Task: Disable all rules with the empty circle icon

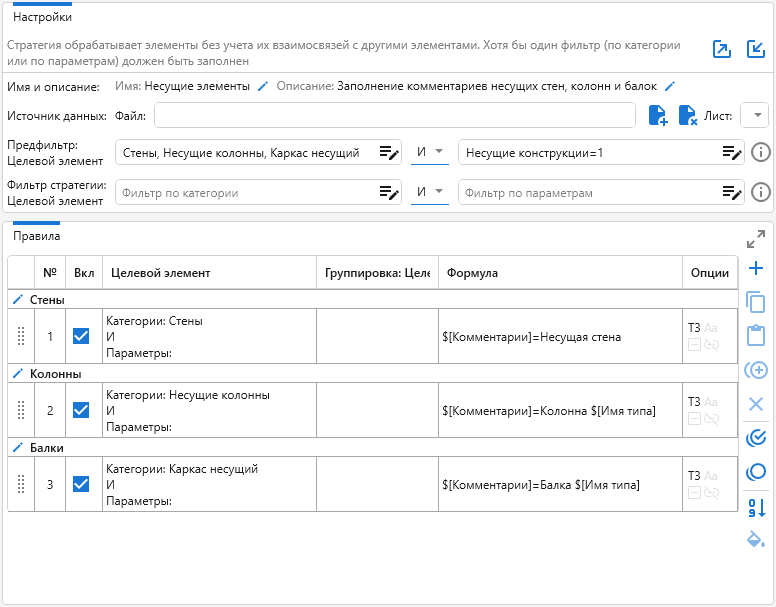Action: pyautogui.click(x=756, y=471)
